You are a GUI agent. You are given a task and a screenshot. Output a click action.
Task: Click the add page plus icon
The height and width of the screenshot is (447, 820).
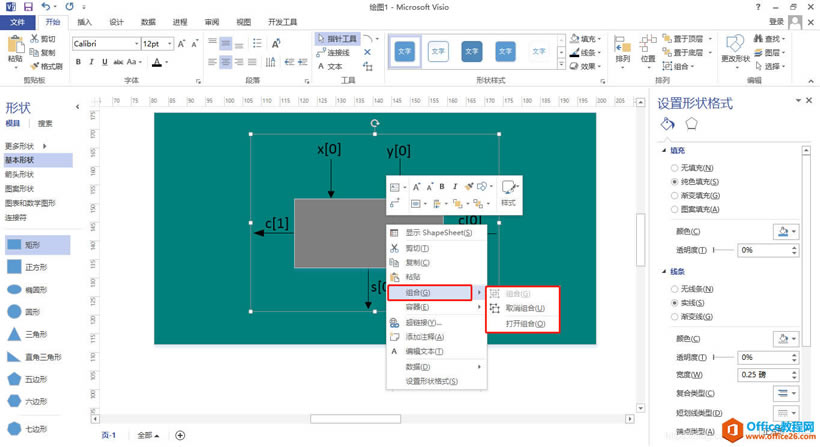(180, 435)
